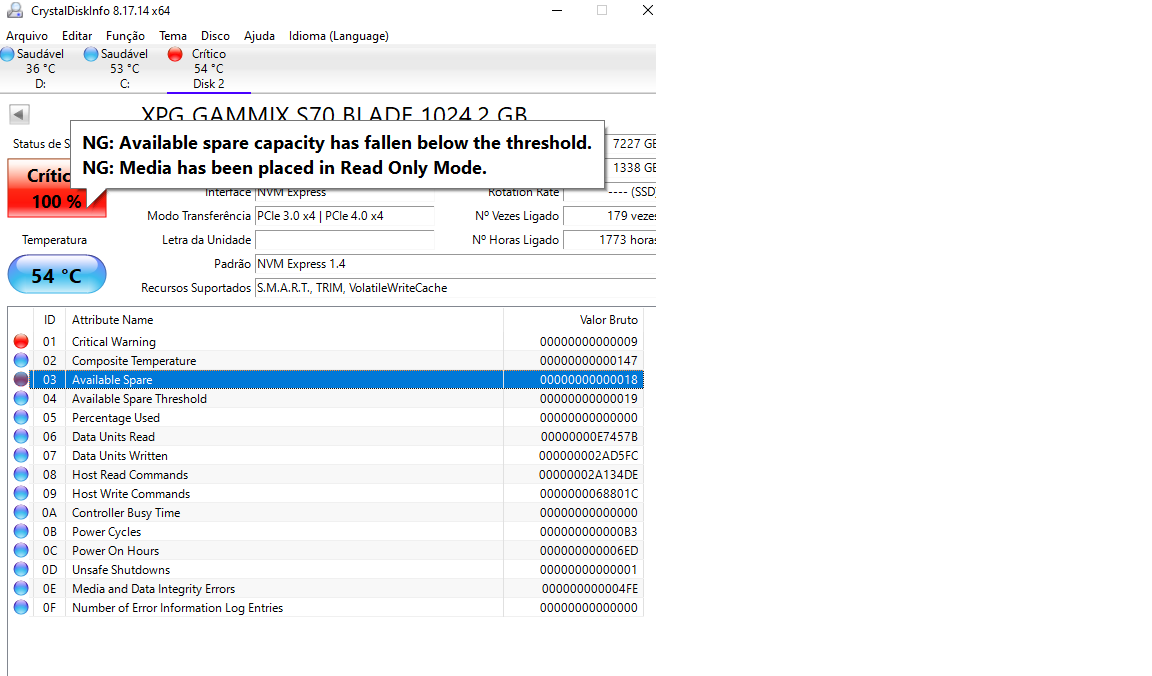Image resolution: width=1152 pixels, height=676 pixels.
Task: Click the Valor Bruto column header
Action: click(574, 320)
